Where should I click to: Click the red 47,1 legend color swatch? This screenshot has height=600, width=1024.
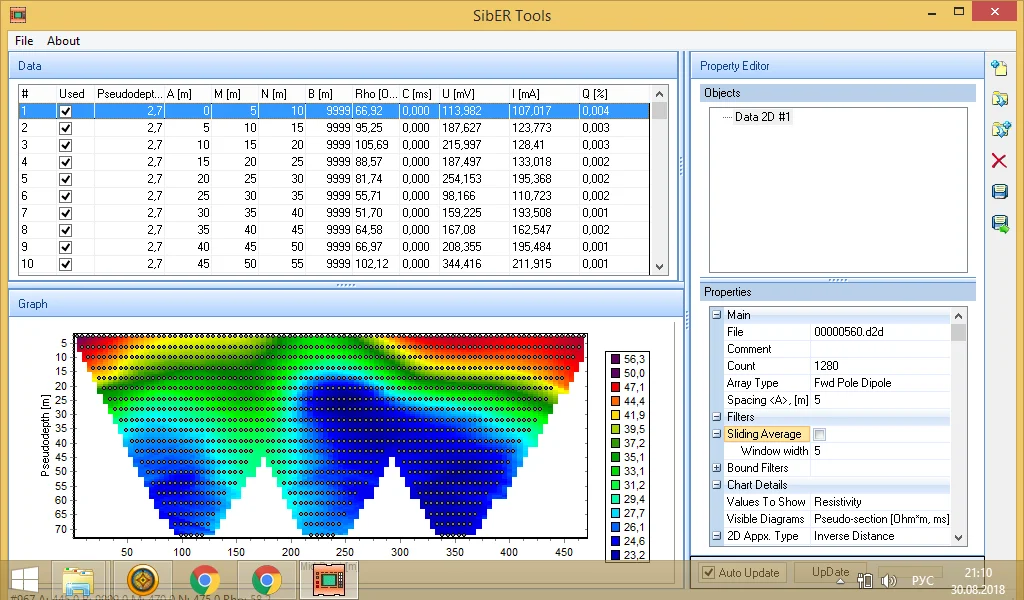point(614,387)
